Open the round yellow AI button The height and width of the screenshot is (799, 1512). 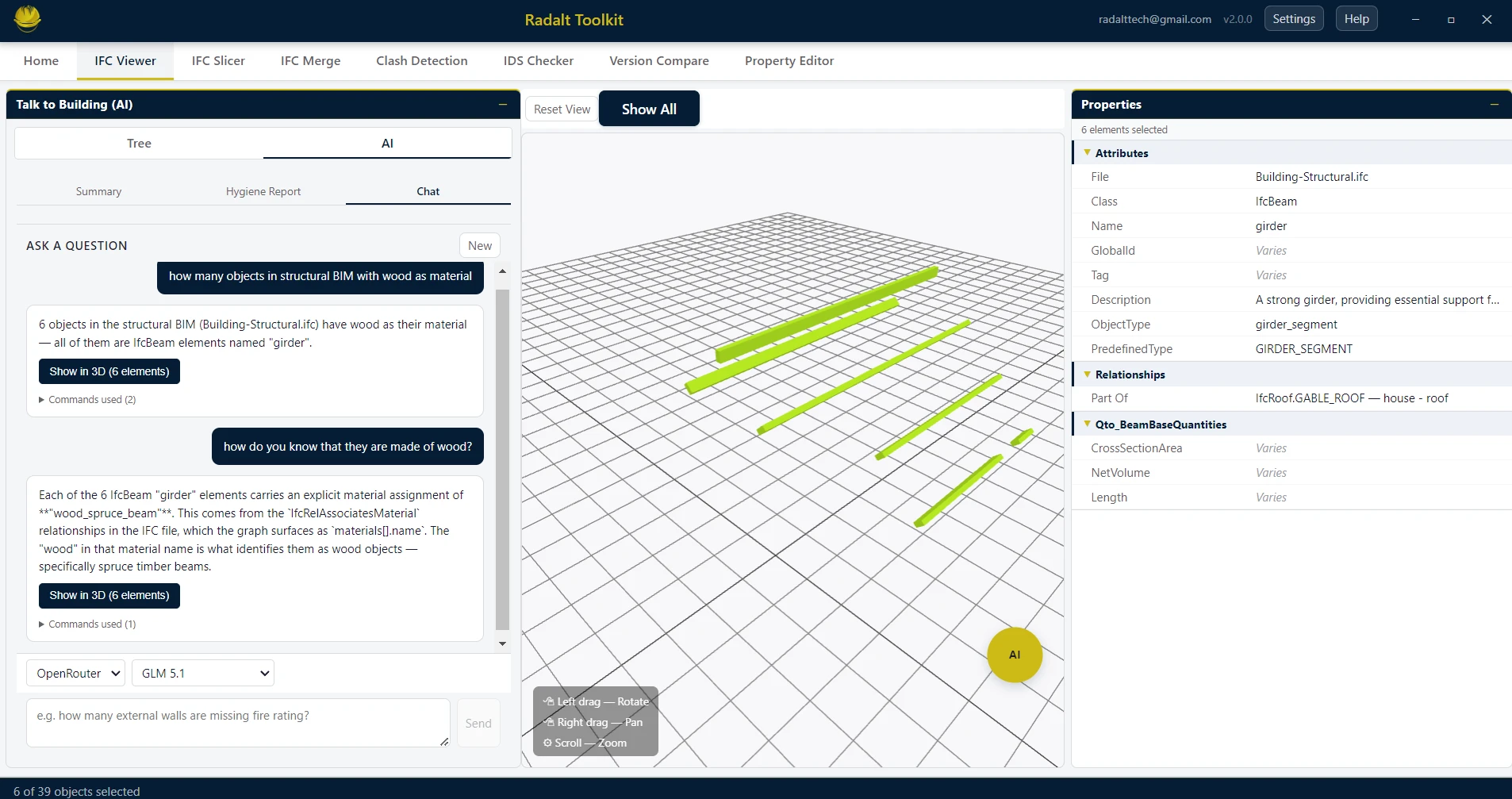coord(1015,655)
